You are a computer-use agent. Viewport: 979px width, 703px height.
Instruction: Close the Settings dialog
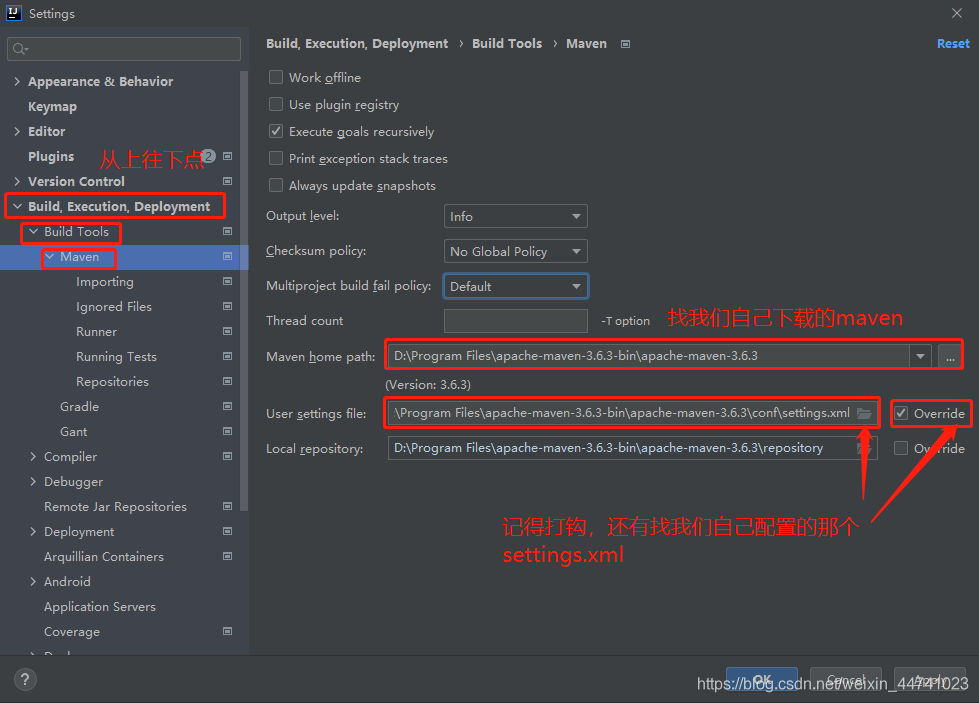pyautogui.click(x=957, y=13)
